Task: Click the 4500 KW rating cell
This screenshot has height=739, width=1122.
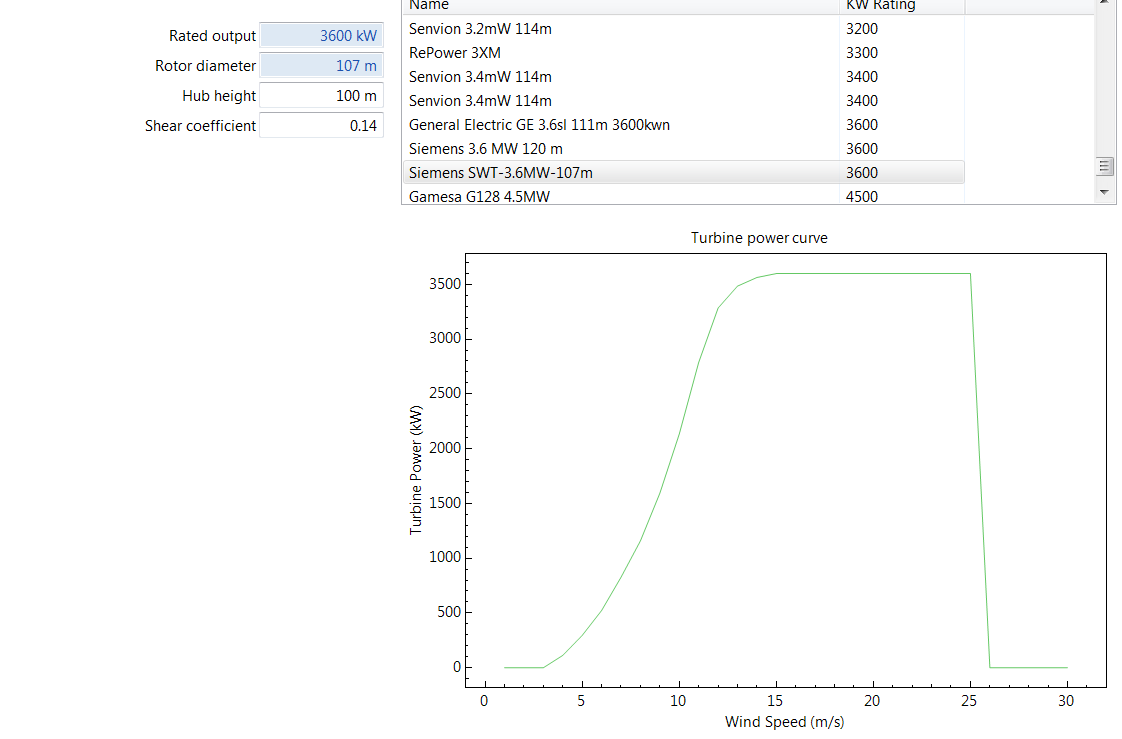Action: pyautogui.click(x=862, y=197)
